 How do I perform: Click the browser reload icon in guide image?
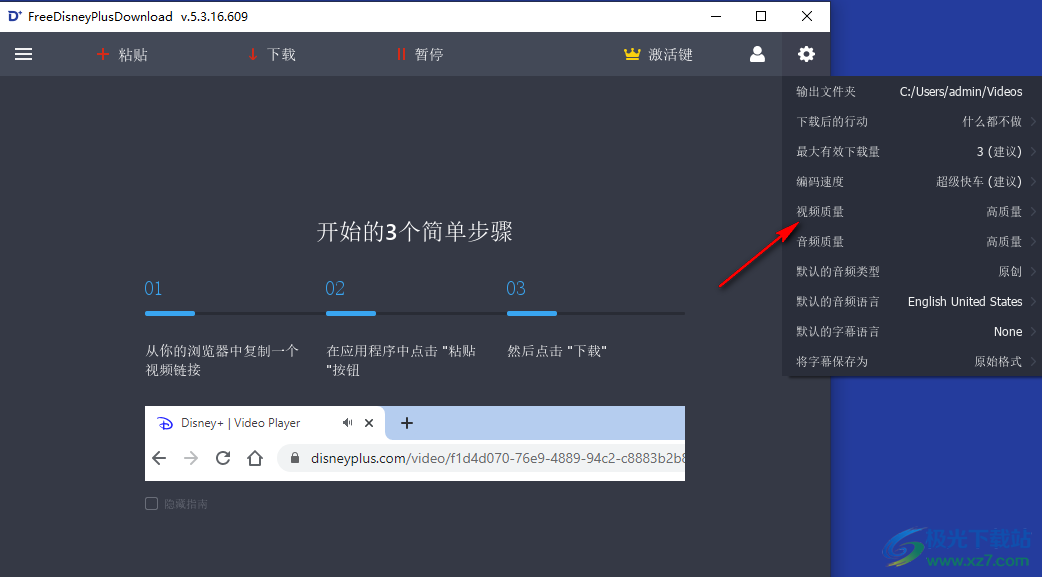click(x=223, y=458)
